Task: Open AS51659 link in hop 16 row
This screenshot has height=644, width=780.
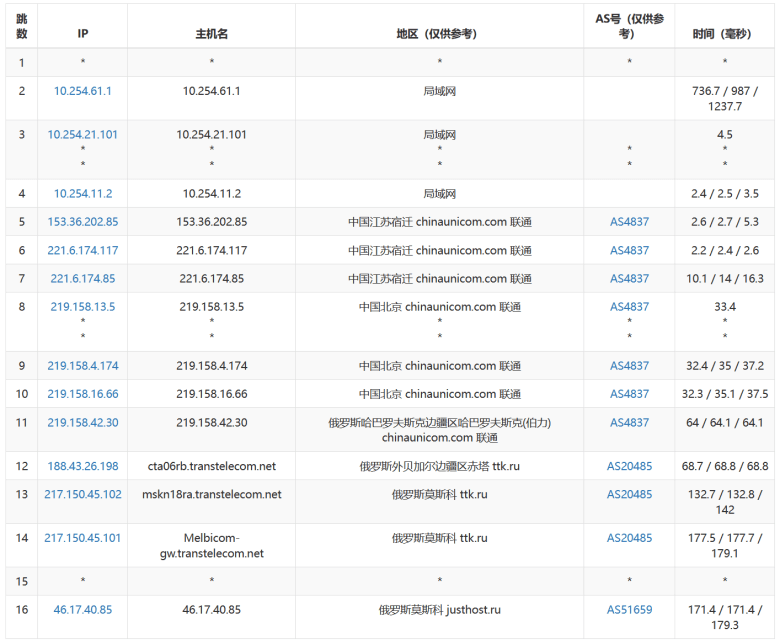Action: point(629,610)
